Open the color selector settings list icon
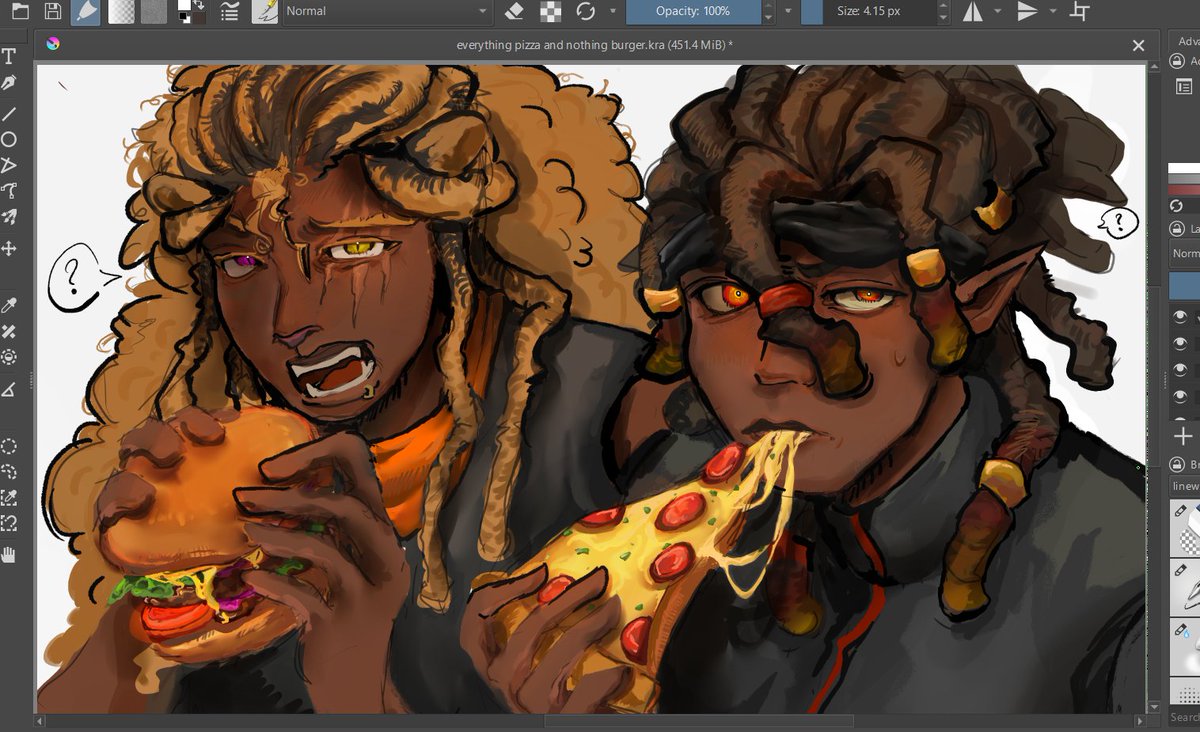Screen dimensions: 1200x732 1184,88
